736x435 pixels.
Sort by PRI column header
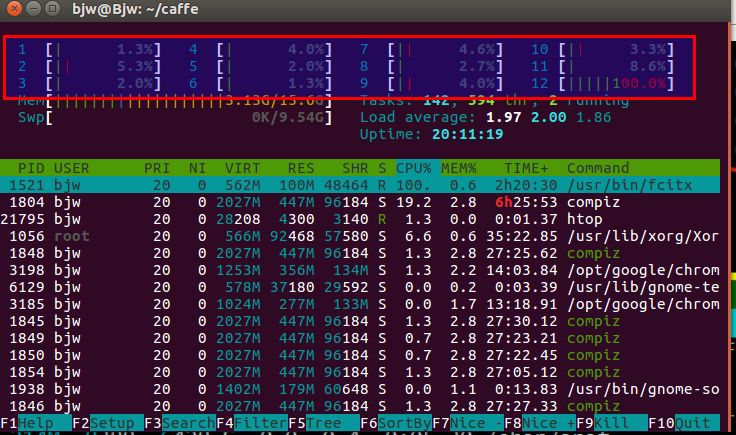[x=157, y=168]
